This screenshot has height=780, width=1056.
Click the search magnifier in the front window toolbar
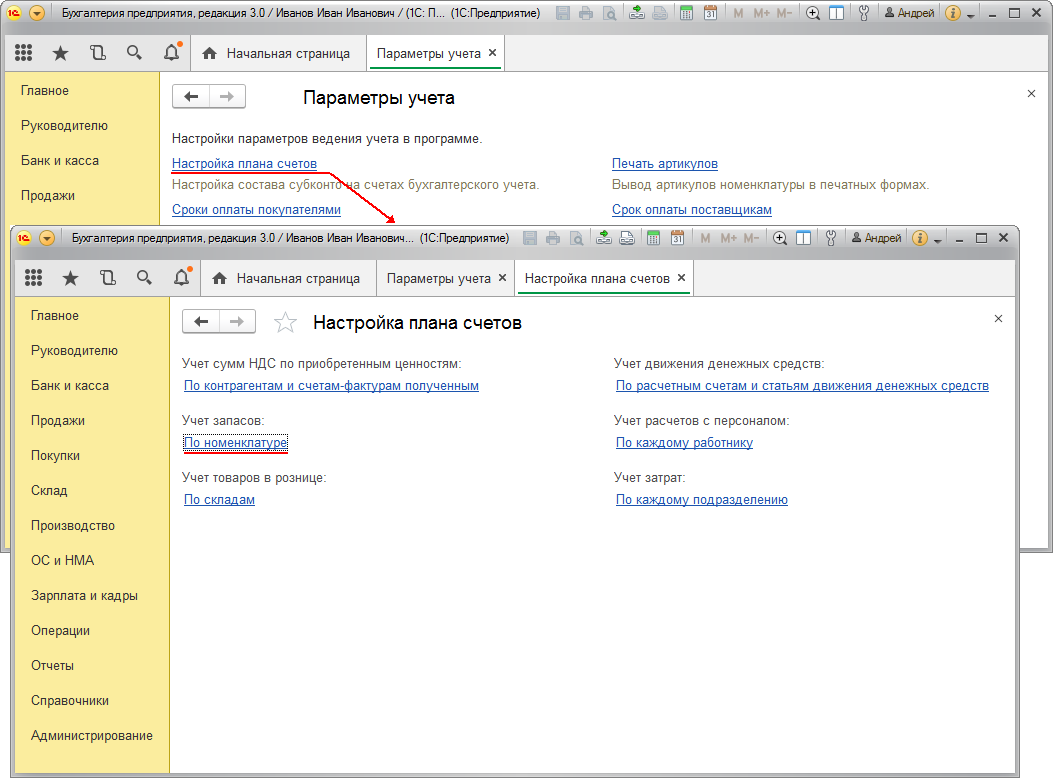pyautogui.click(x=144, y=278)
